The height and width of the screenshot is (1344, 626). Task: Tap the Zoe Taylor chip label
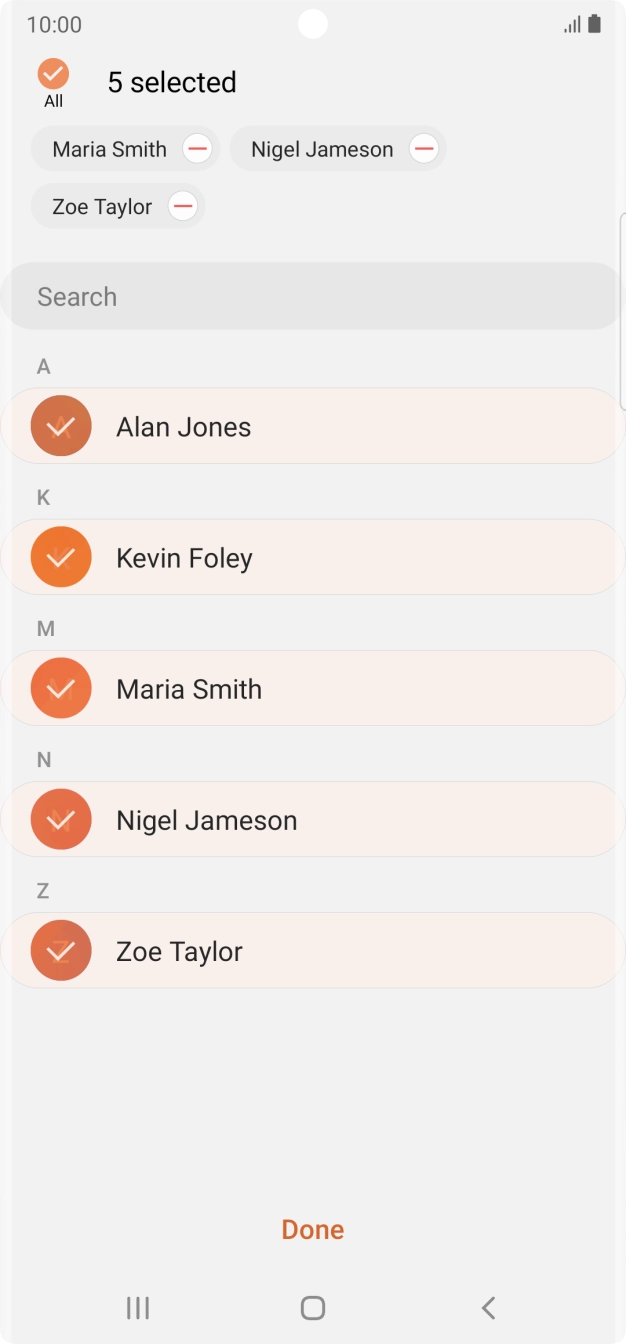point(102,207)
